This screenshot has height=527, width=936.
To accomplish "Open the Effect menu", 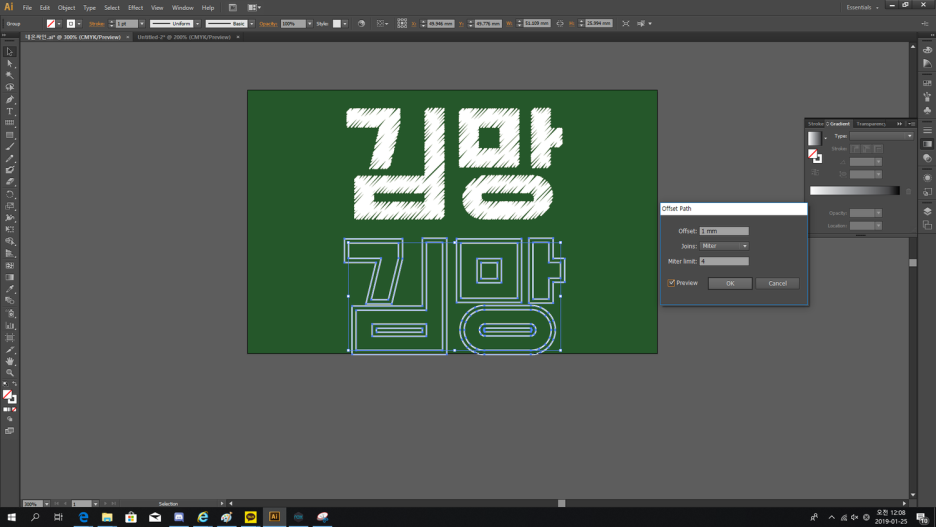I will pos(135,7).
